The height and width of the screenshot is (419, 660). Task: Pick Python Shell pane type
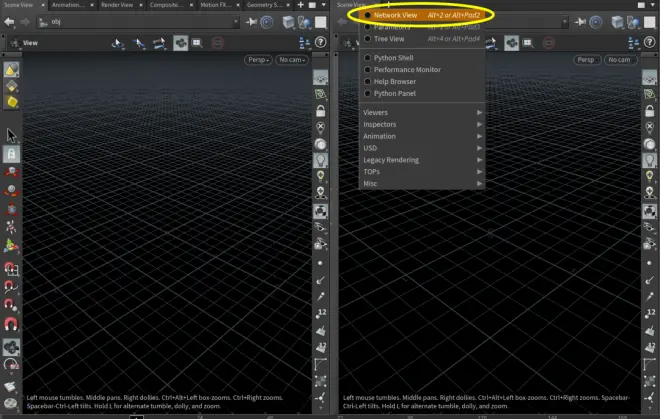pyautogui.click(x=422, y=58)
